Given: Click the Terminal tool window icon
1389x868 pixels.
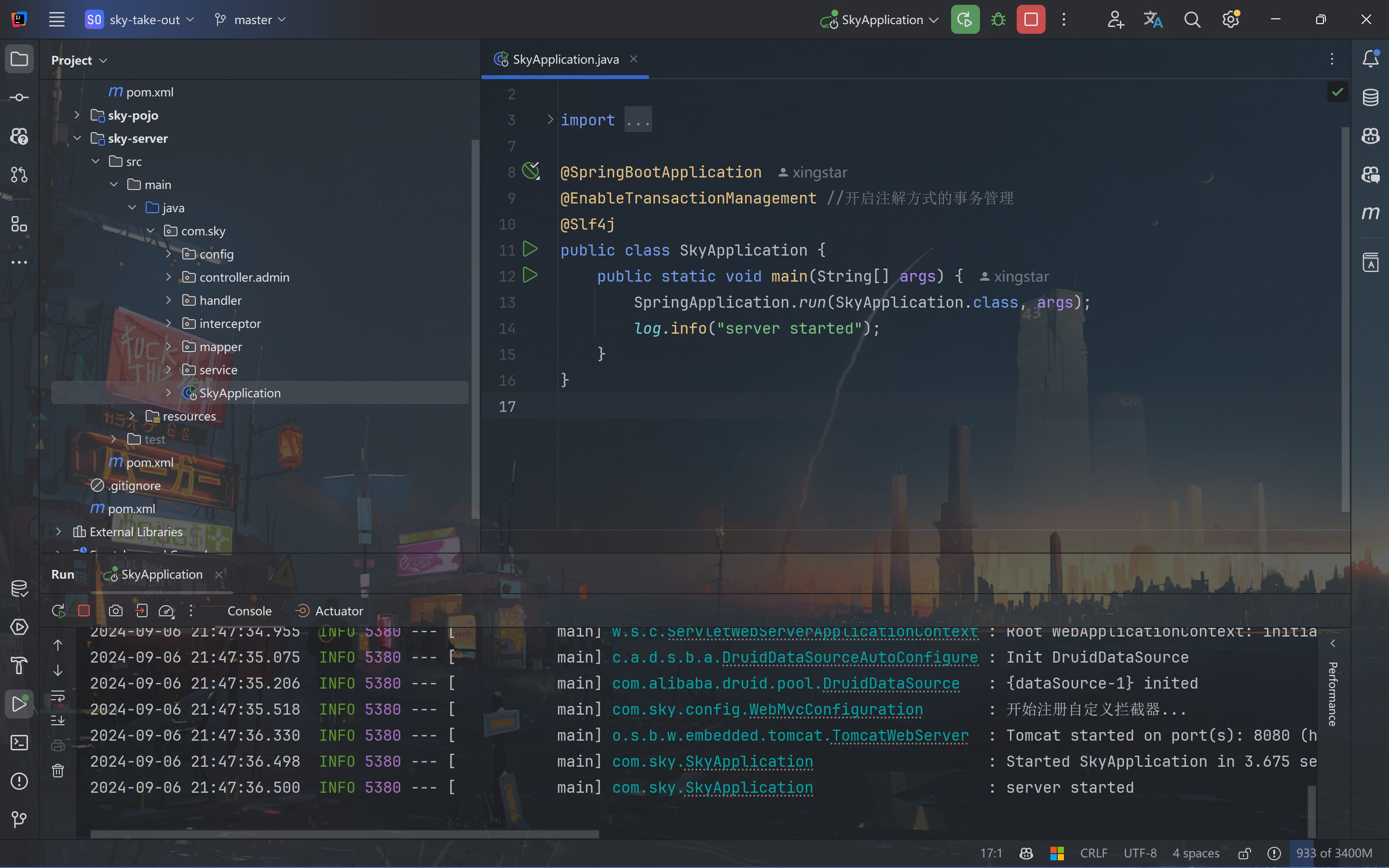Looking at the screenshot, I should point(19,743).
